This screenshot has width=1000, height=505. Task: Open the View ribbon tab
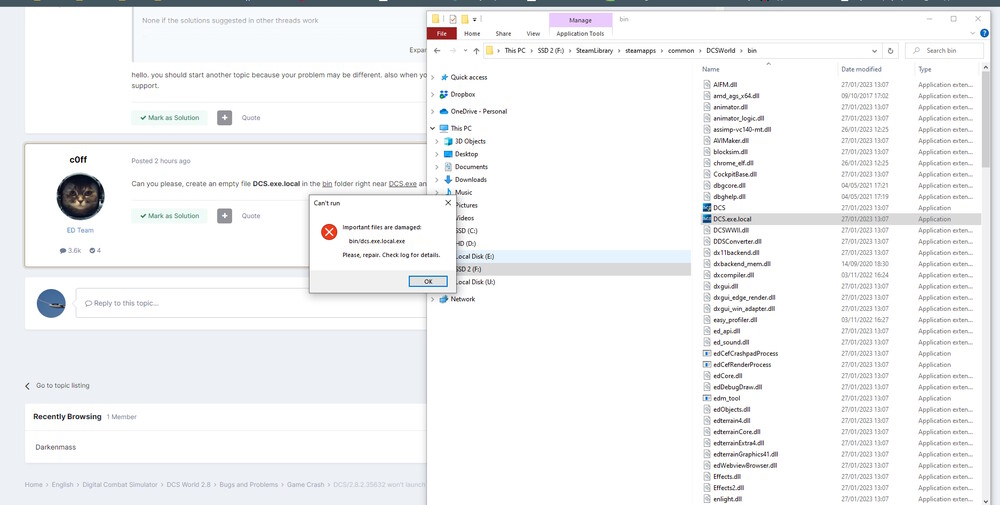pos(533,33)
